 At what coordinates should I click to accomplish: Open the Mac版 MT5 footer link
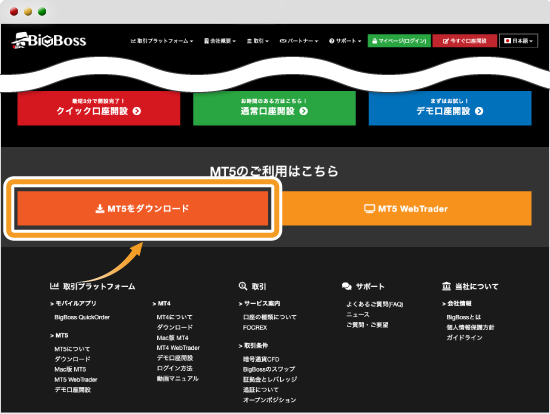70,369
